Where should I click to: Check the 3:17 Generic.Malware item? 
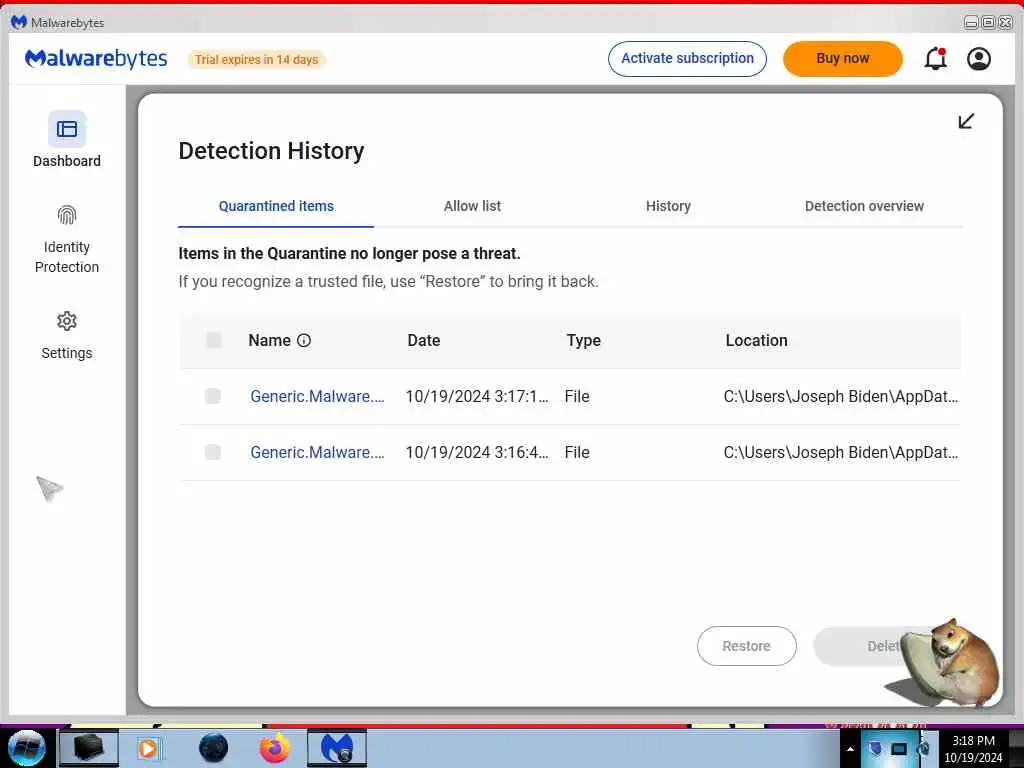213,396
